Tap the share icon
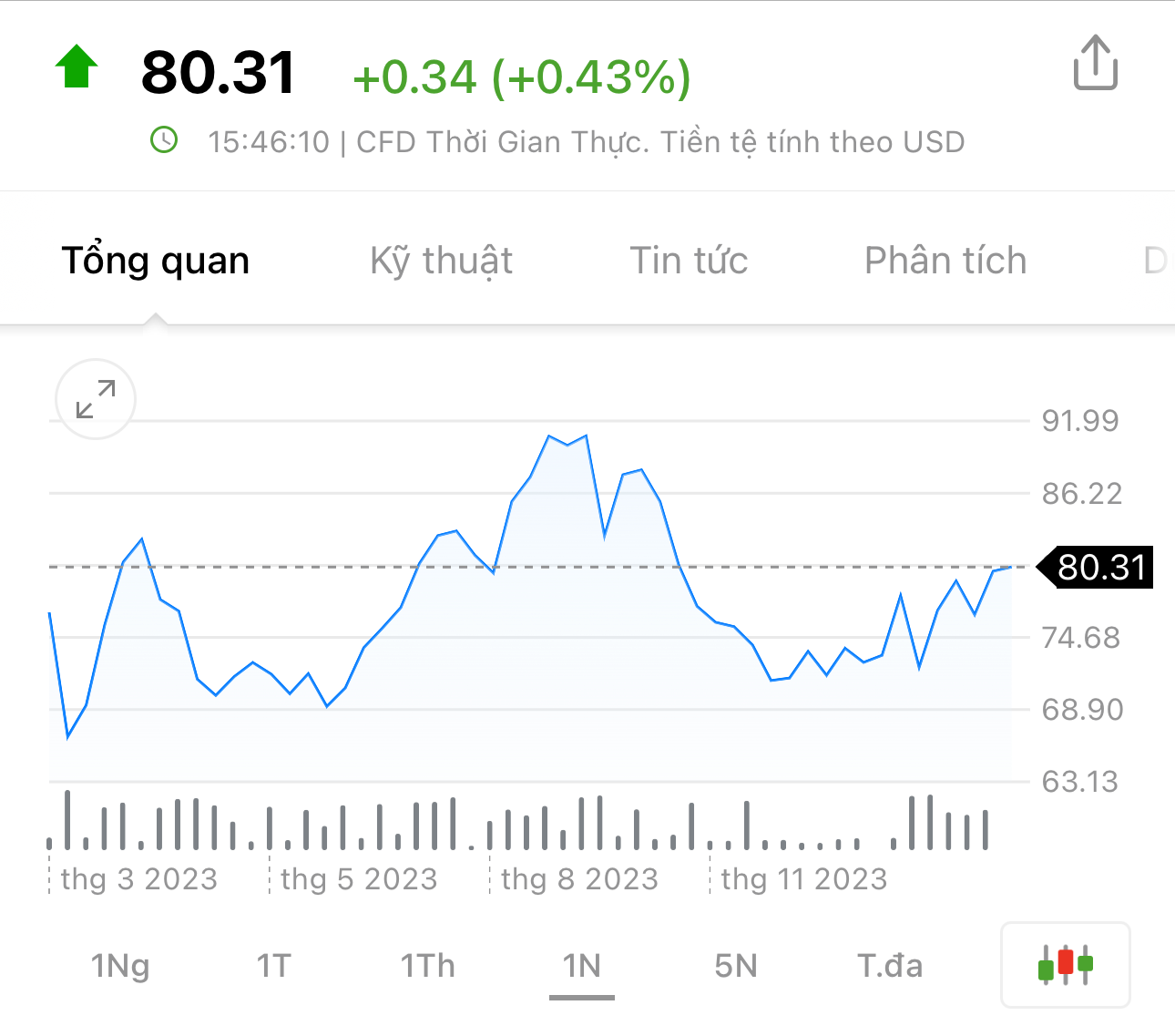Viewport: 1175px width, 1036px height. 1095,63
